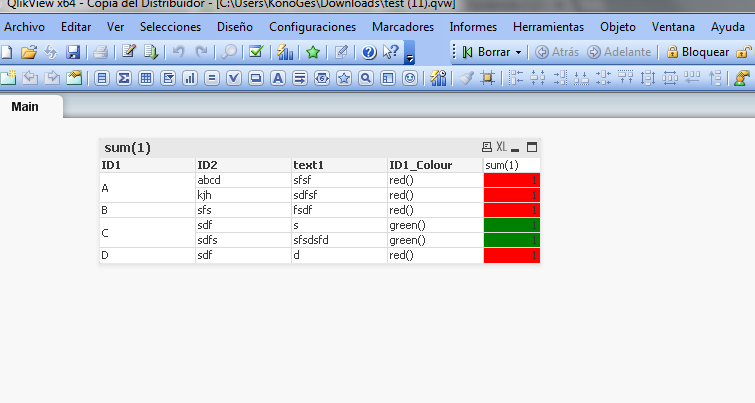Screen dimensions: 755x403
Task: Create a Multi Box object
Action: [x=168, y=78]
